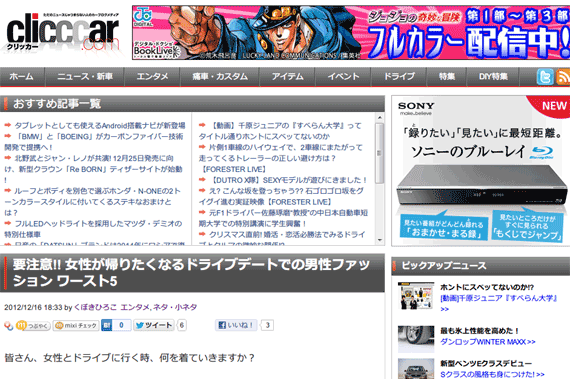Click the Google buzz share icon

coord(8,326)
